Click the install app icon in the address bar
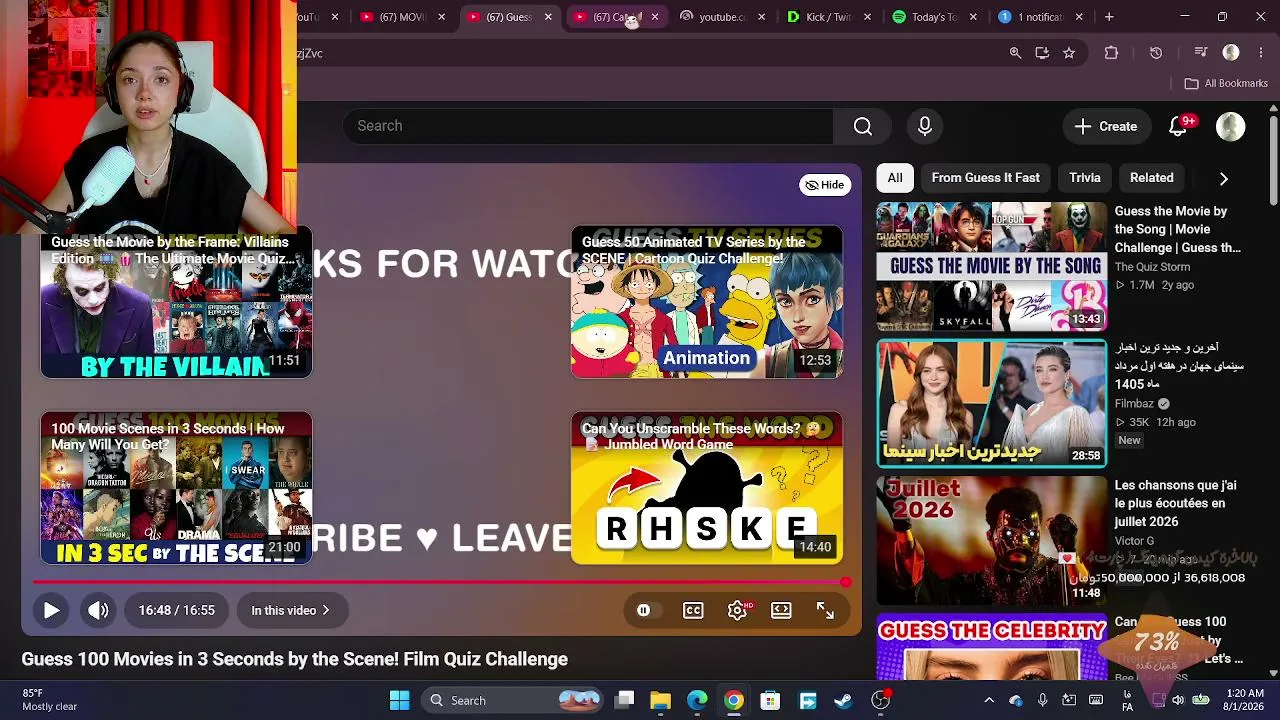 (1042, 53)
